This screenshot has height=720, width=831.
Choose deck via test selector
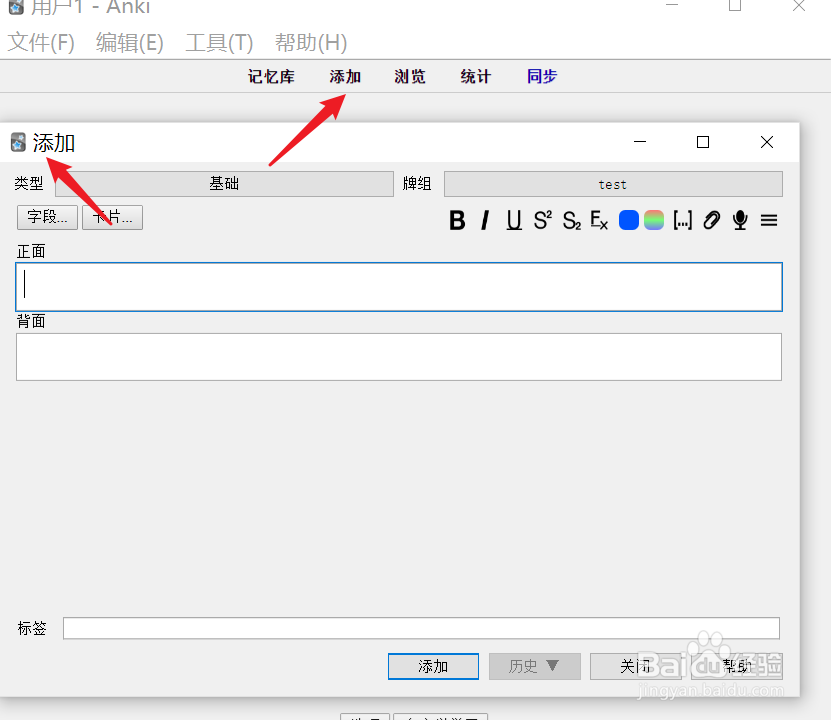pyautogui.click(x=613, y=184)
